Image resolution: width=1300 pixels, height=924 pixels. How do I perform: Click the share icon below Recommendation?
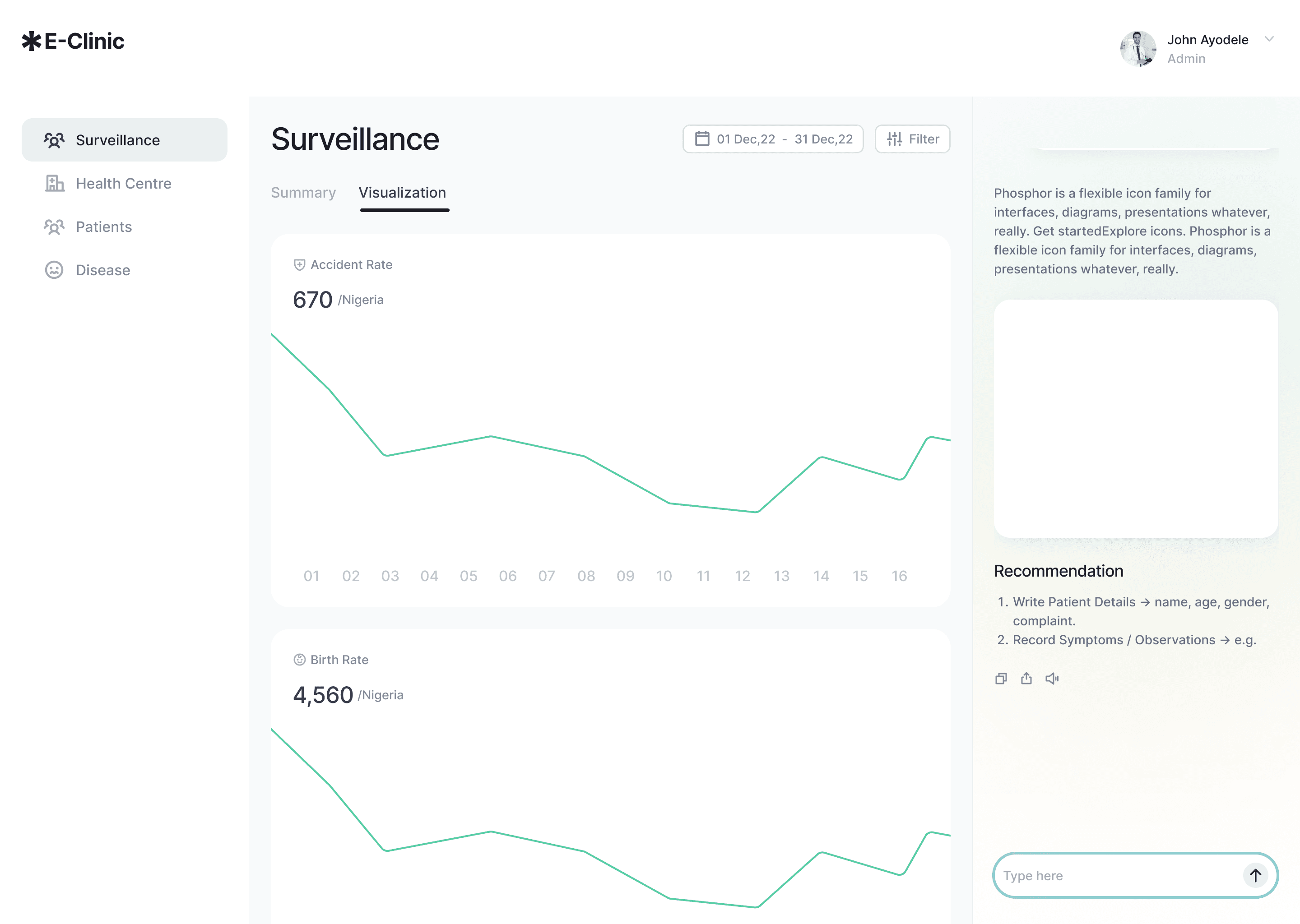[x=1026, y=678]
